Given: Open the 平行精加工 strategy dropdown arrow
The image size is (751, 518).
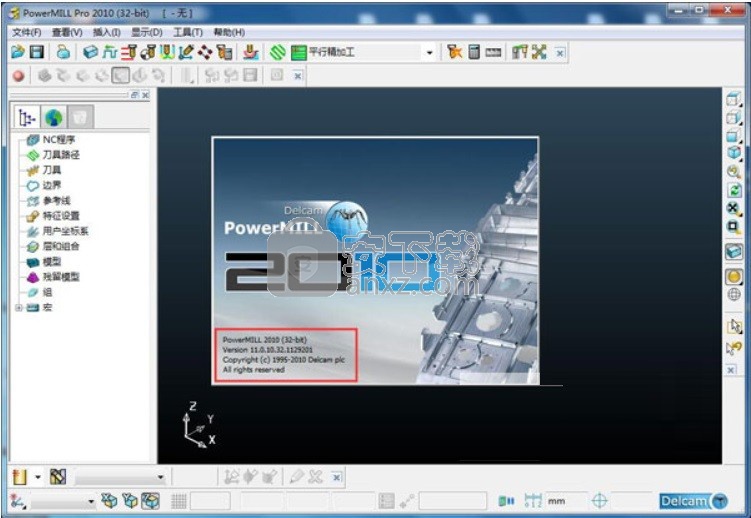Looking at the screenshot, I should 429,52.
